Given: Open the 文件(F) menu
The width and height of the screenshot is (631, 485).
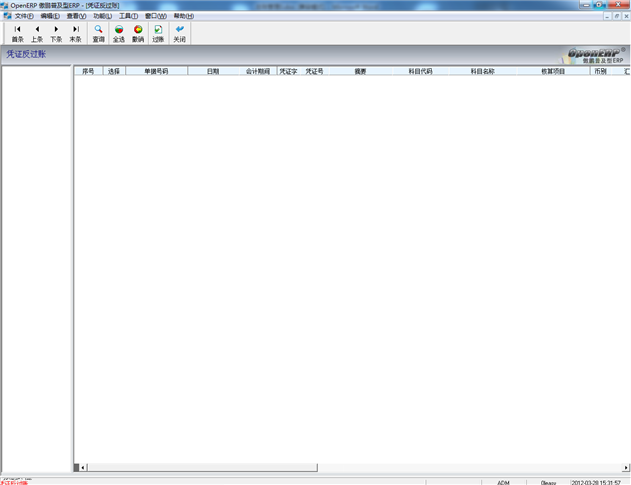Looking at the screenshot, I should [x=24, y=16].
